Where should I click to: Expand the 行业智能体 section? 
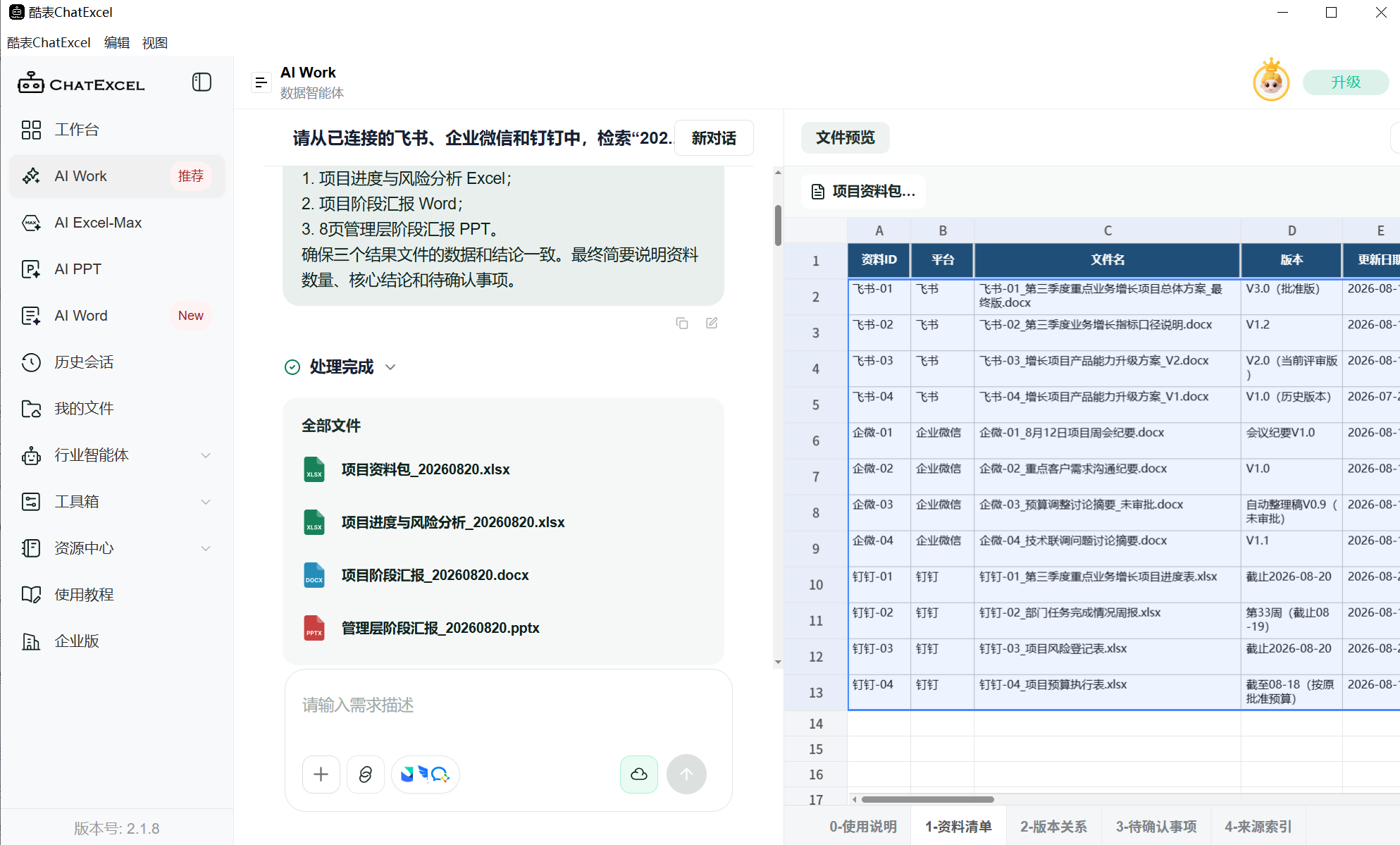[x=206, y=455]
